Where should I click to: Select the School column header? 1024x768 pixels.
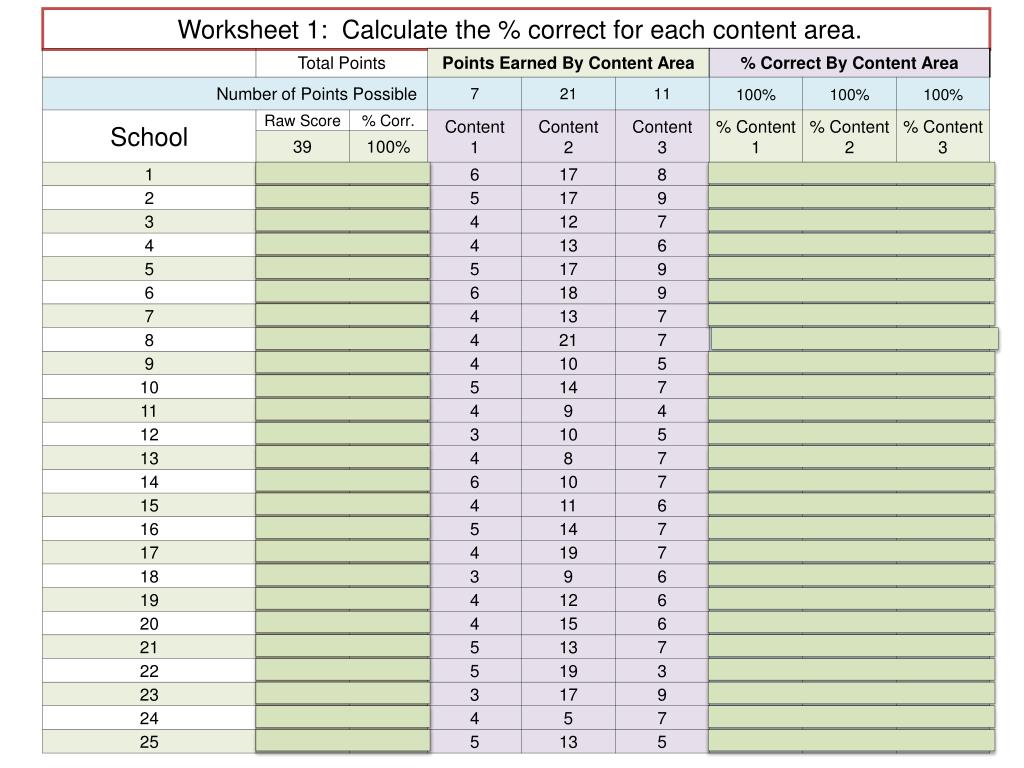149,136
